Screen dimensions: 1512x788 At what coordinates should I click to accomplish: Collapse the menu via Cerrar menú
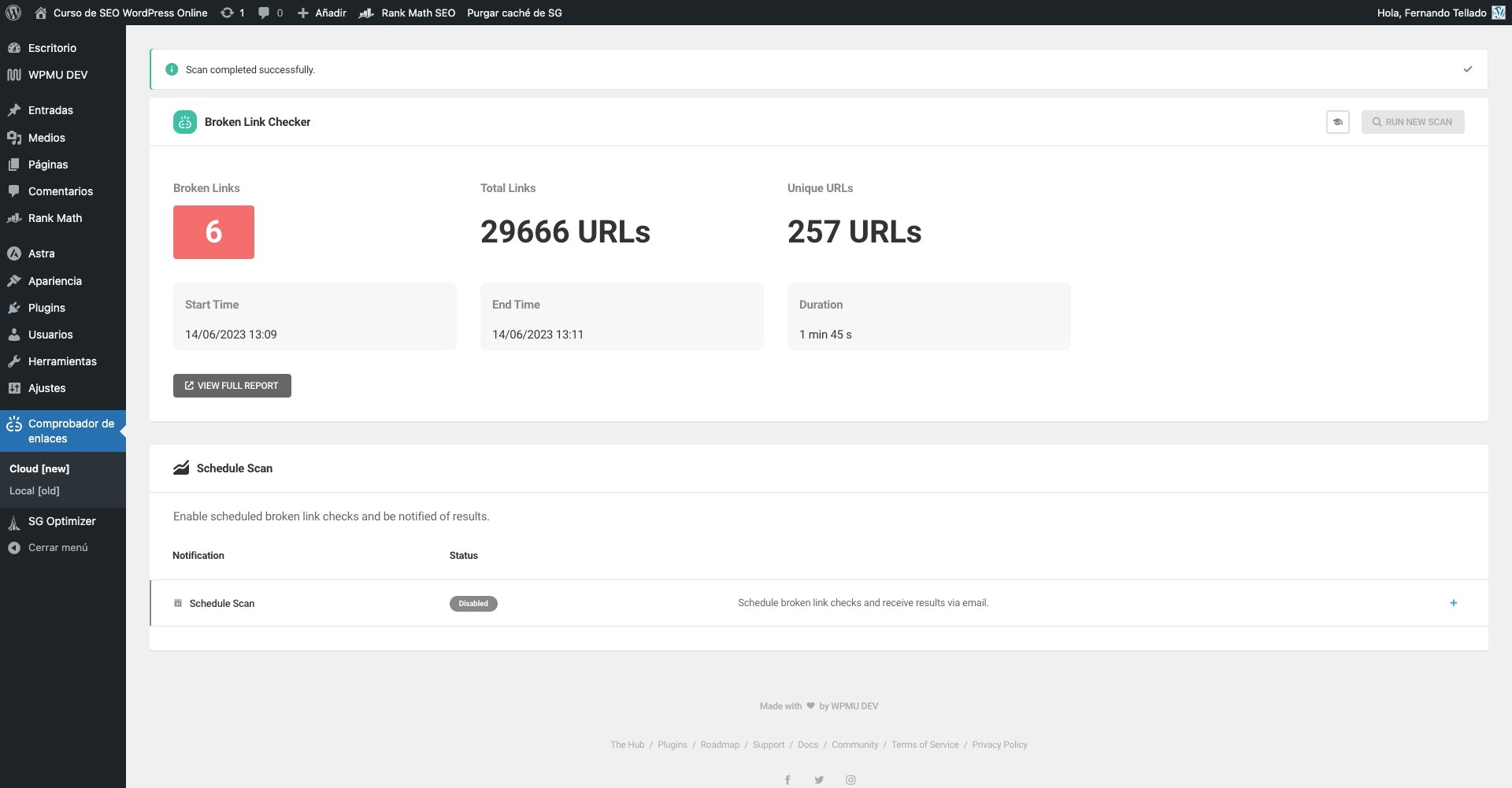coord(57,547)
